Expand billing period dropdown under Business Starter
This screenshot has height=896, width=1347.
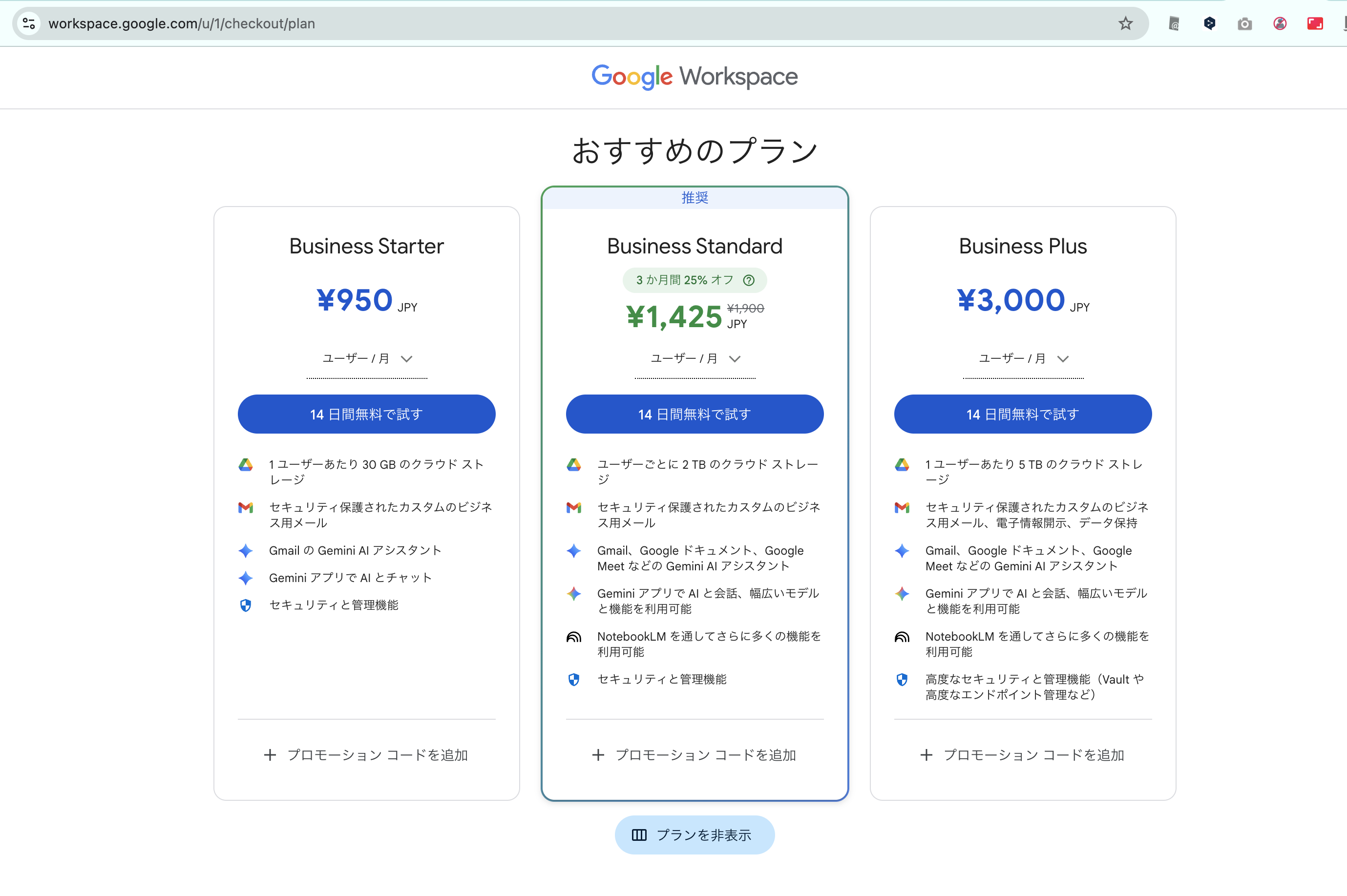click(x=367, y=359)
